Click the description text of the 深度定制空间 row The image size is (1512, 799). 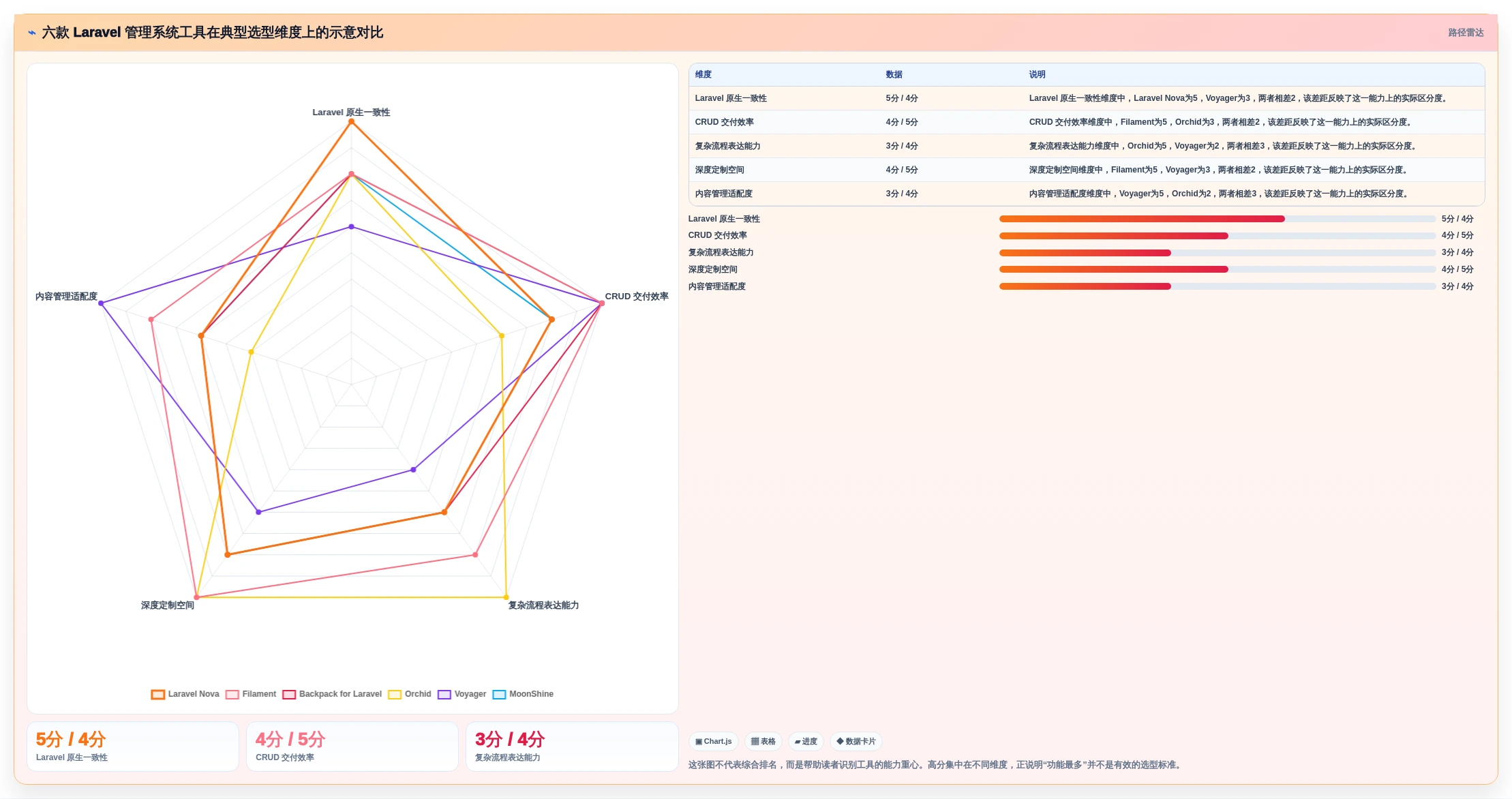[1220, 170]
